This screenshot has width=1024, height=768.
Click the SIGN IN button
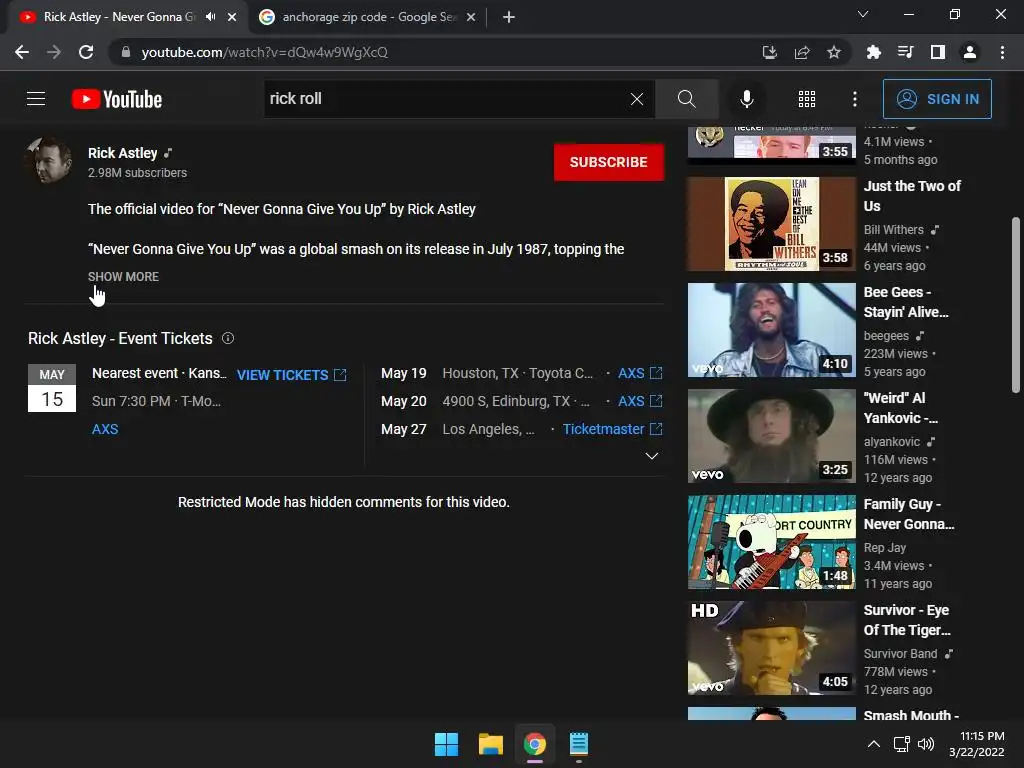coord(936,99)
